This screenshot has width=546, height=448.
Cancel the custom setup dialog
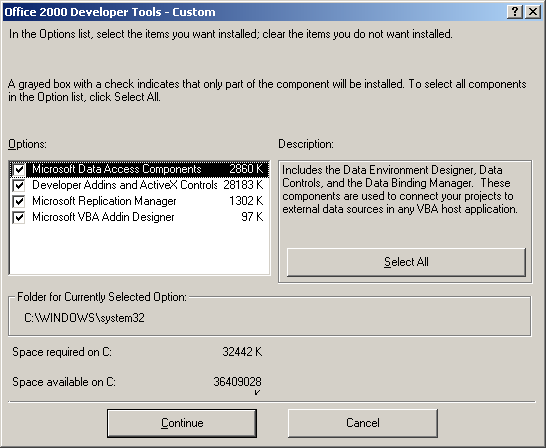click(x=362, y=423)
